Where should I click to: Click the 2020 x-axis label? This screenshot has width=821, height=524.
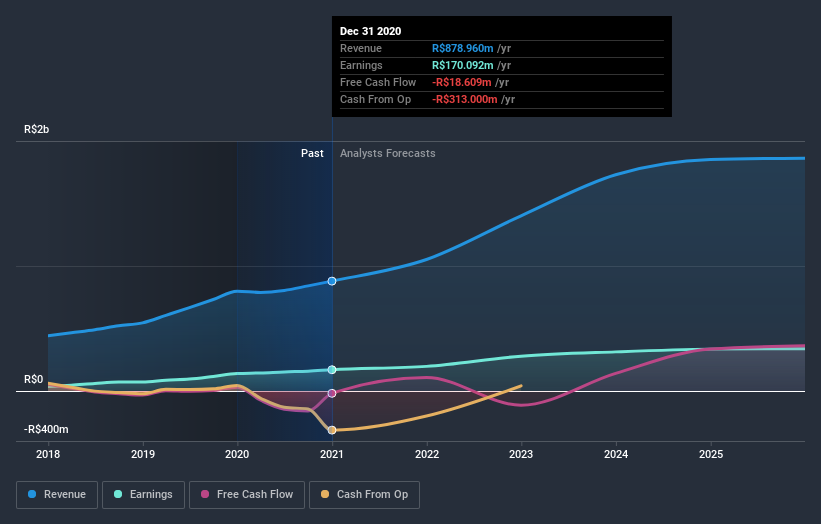(237, 453)
